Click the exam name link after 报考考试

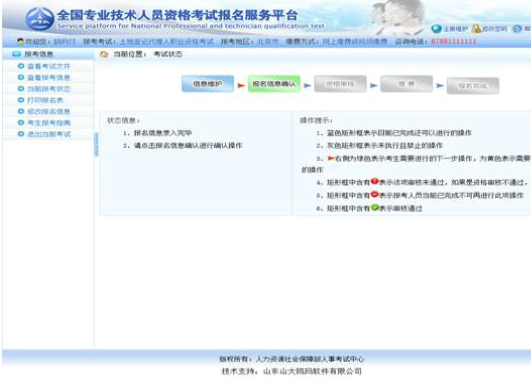point(167,42)
